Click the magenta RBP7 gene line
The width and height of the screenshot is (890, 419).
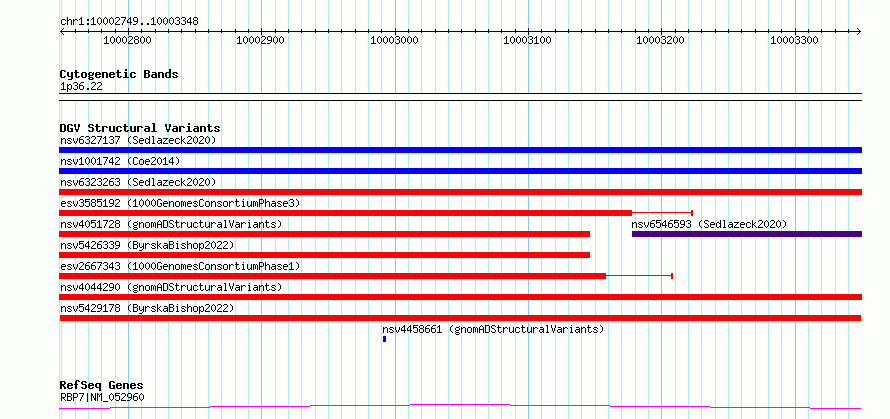(x=460, y=407)
